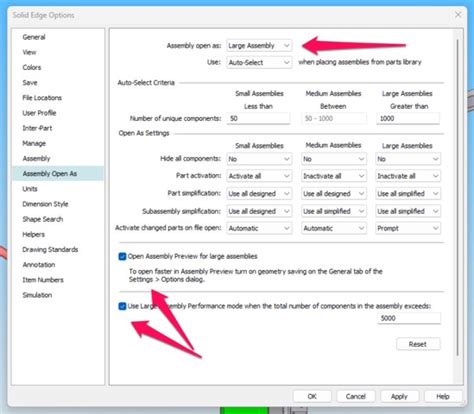Toggle Open Assembly Preview for large assemblies
Screen dimensions: 474x414
click(122, 256)
